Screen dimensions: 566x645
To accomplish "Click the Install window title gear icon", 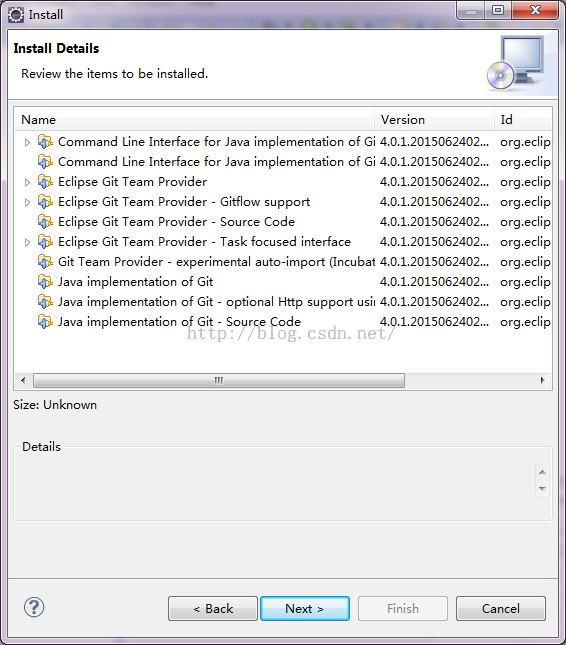I will point(16,15).
